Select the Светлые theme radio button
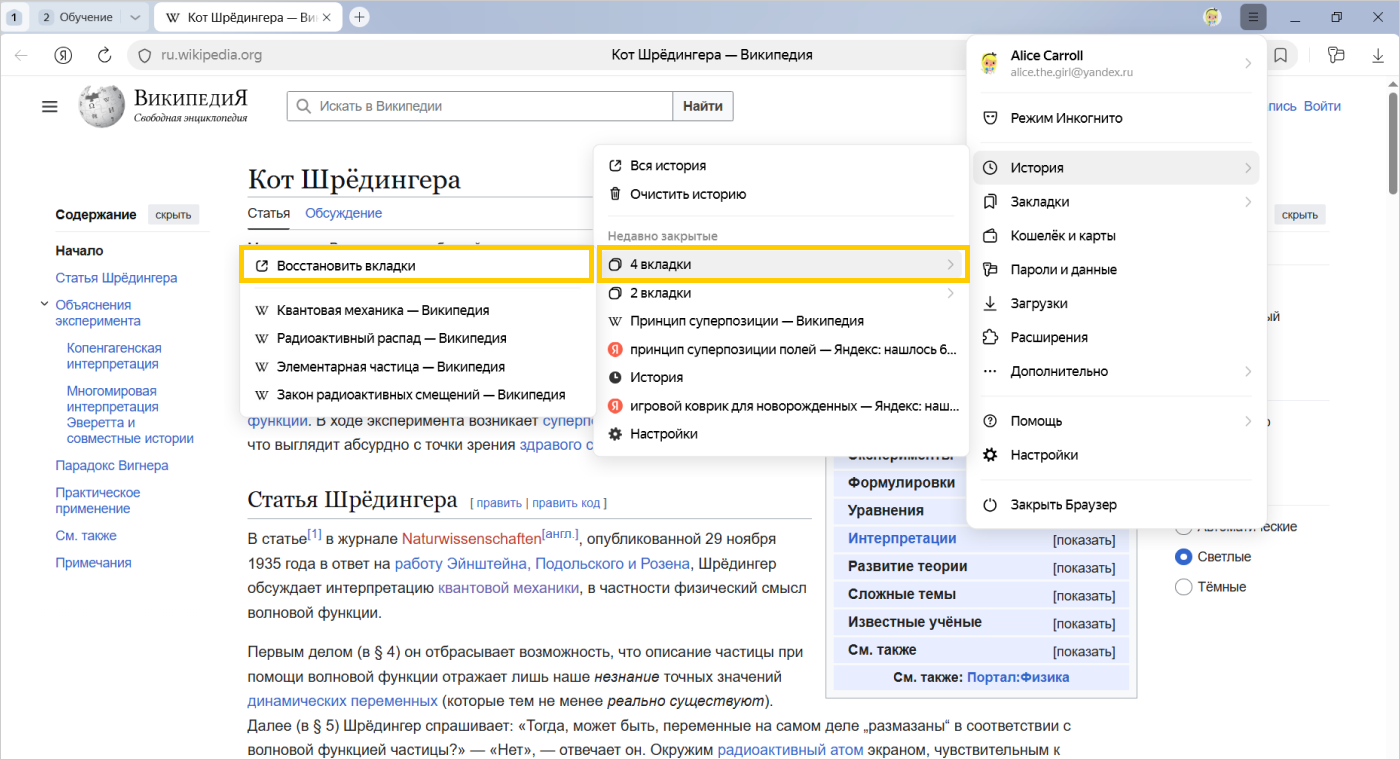Screen dimensions: 1400x760 (1184, 557)
